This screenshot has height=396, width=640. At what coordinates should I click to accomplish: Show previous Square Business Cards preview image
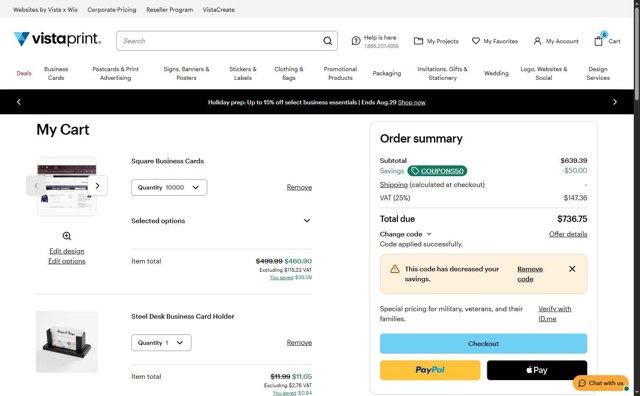[x=36, y=186]
